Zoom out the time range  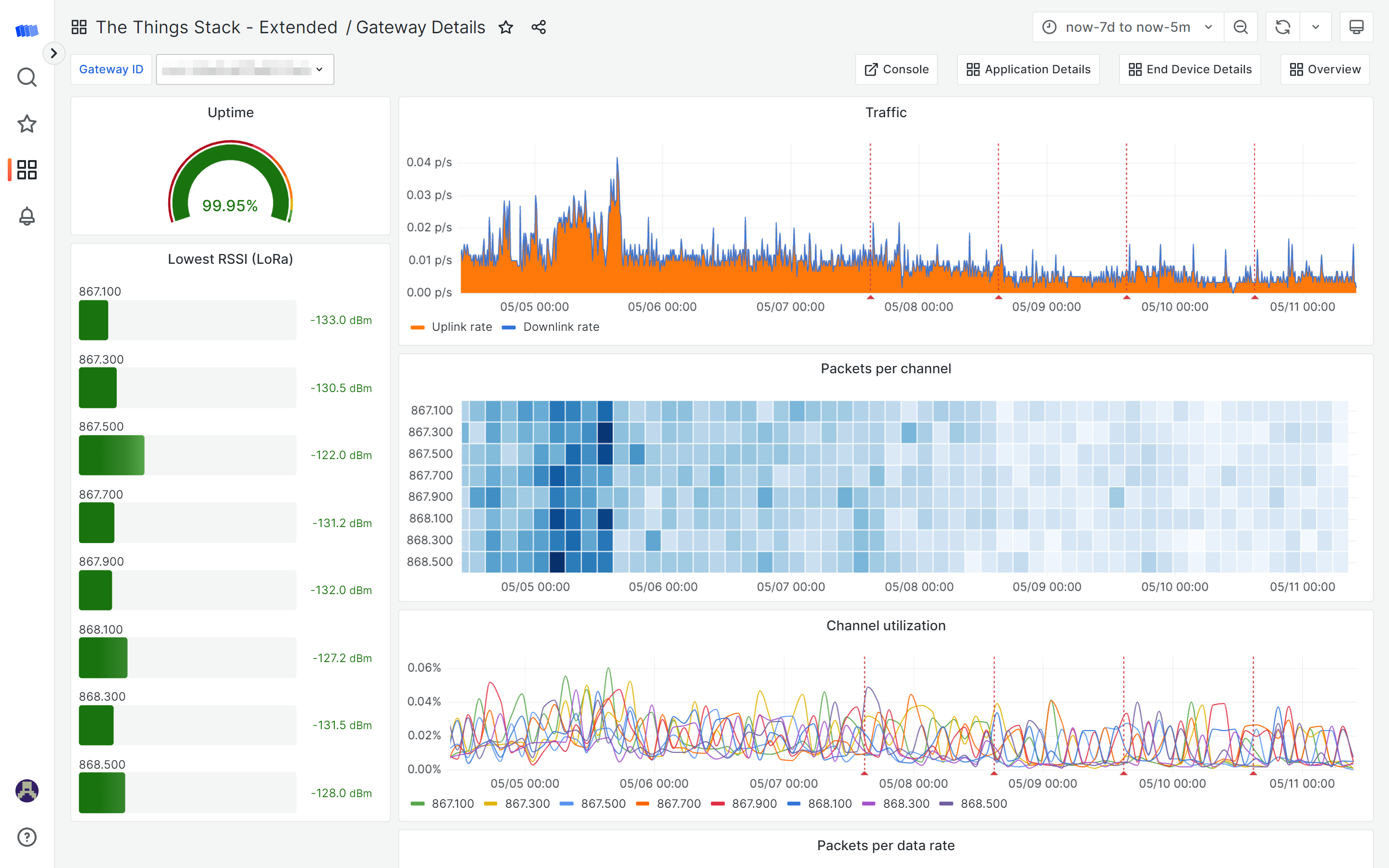(x=1240, y=27)
